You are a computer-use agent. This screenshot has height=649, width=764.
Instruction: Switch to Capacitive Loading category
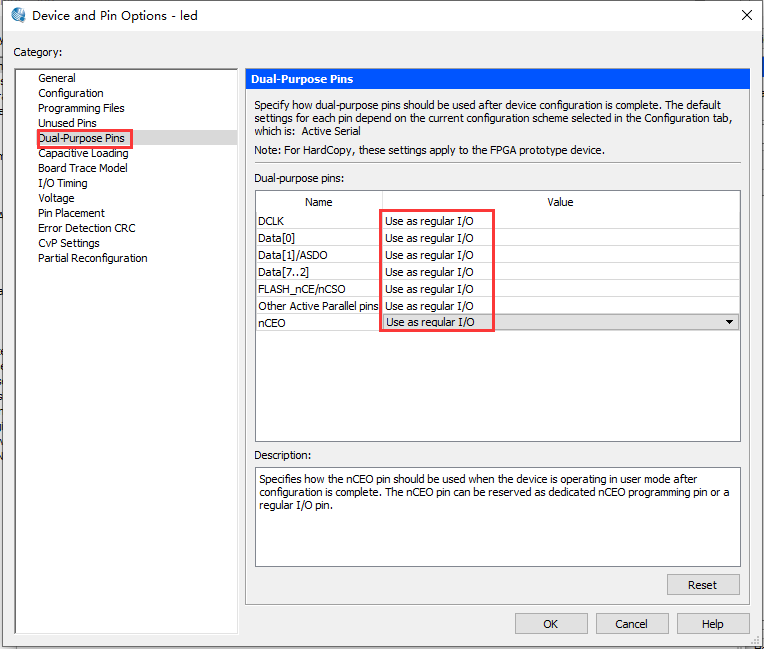coord(83,153)
